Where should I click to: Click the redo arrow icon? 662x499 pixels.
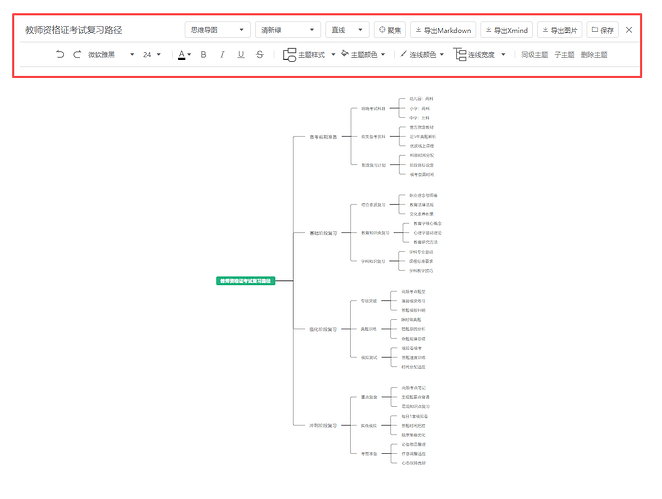tap(77, 55)
